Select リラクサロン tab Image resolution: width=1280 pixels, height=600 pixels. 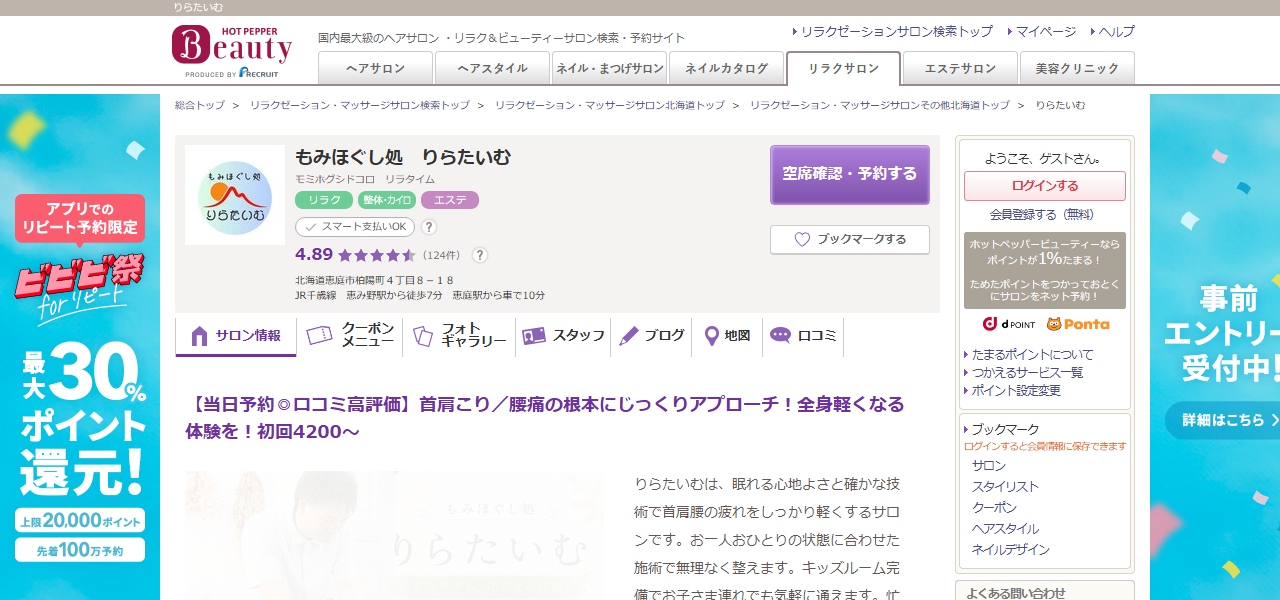(843, 68)
